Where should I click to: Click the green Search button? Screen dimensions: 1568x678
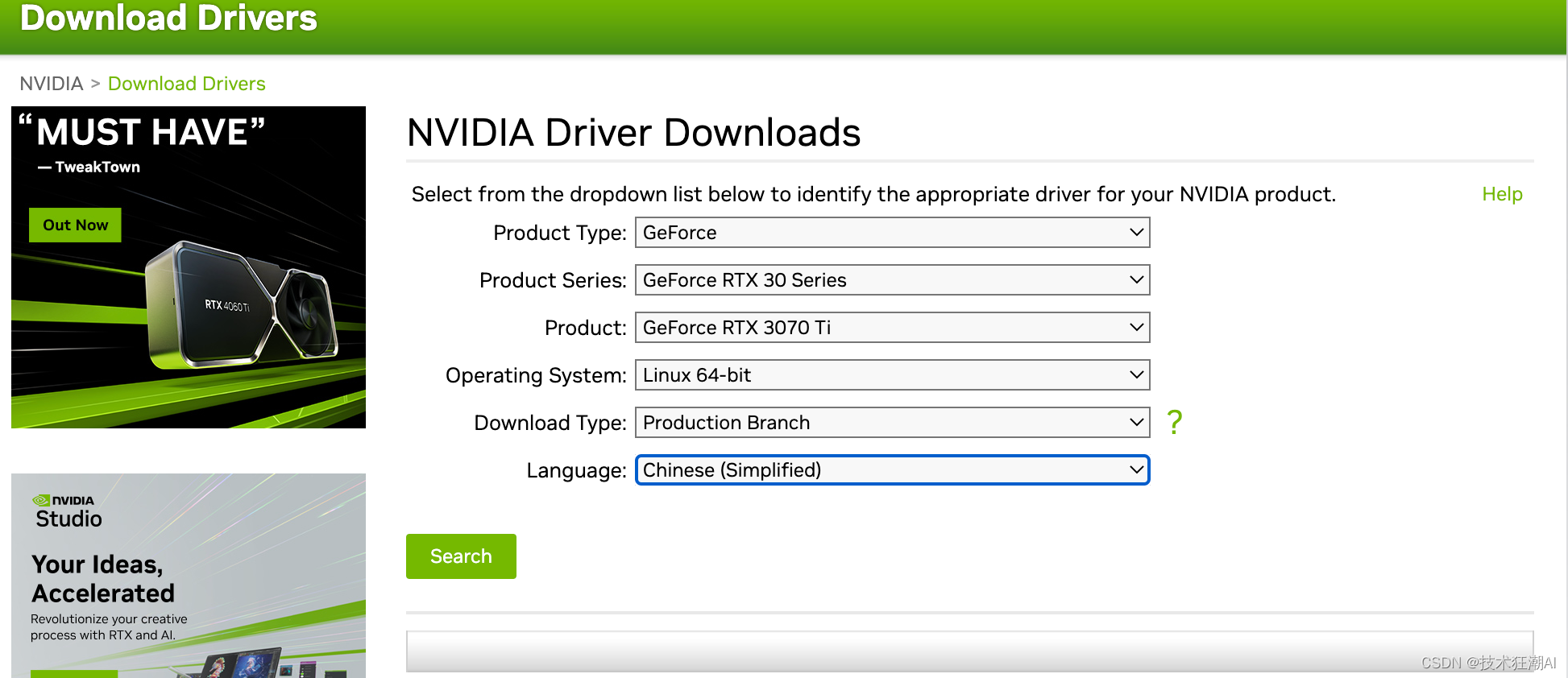pos(461,556)
